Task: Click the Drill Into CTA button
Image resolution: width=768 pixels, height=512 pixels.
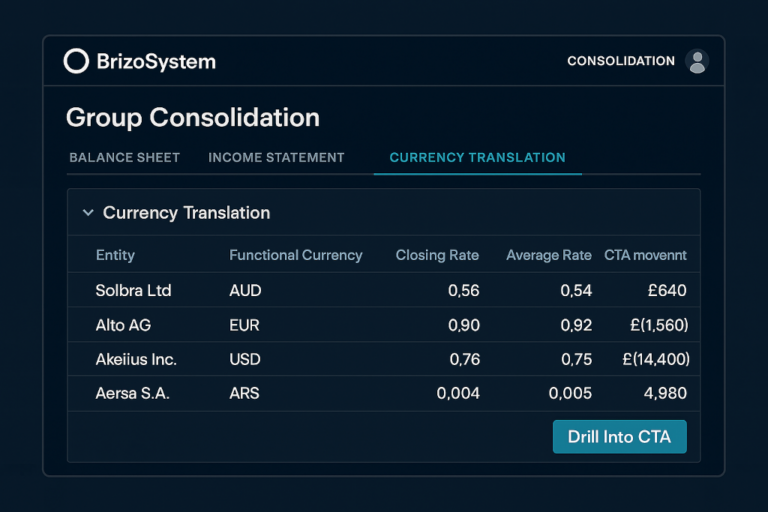Action: (x=620, y=437)
